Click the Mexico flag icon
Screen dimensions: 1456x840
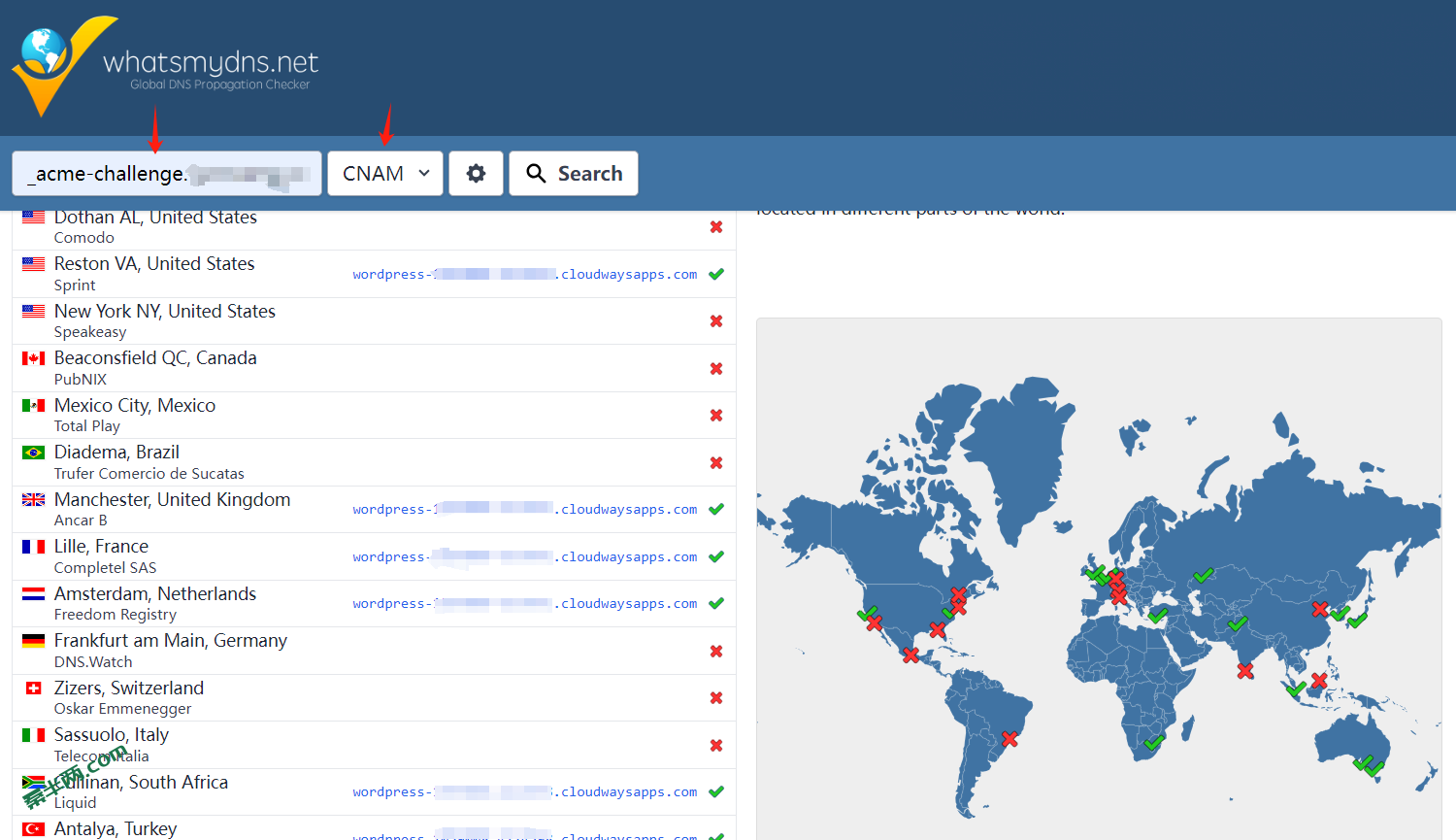33,405
